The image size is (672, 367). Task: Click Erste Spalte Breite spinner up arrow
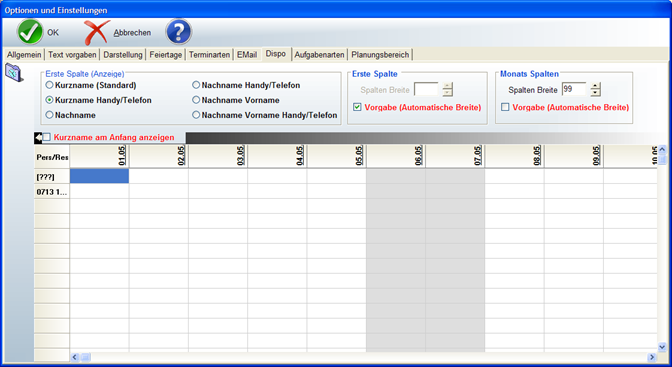(x=447, y=86)
